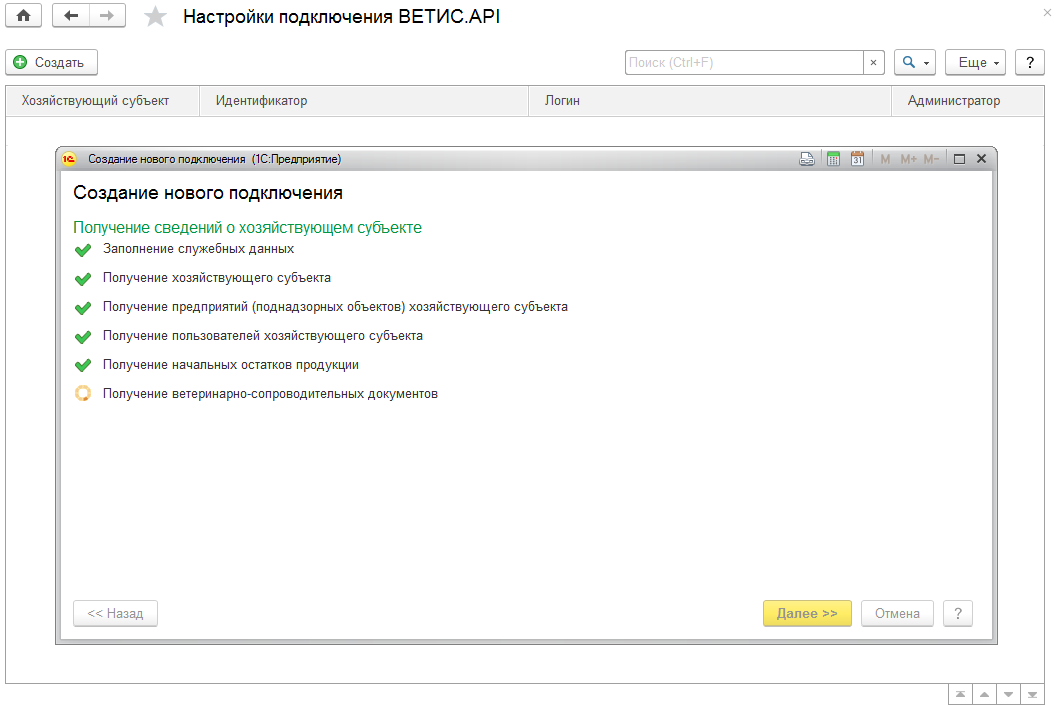This screenshot has height=707, width=1056.
Task: Click the M+ memory button
Action: pyautogui.click(x=909, y=159)
